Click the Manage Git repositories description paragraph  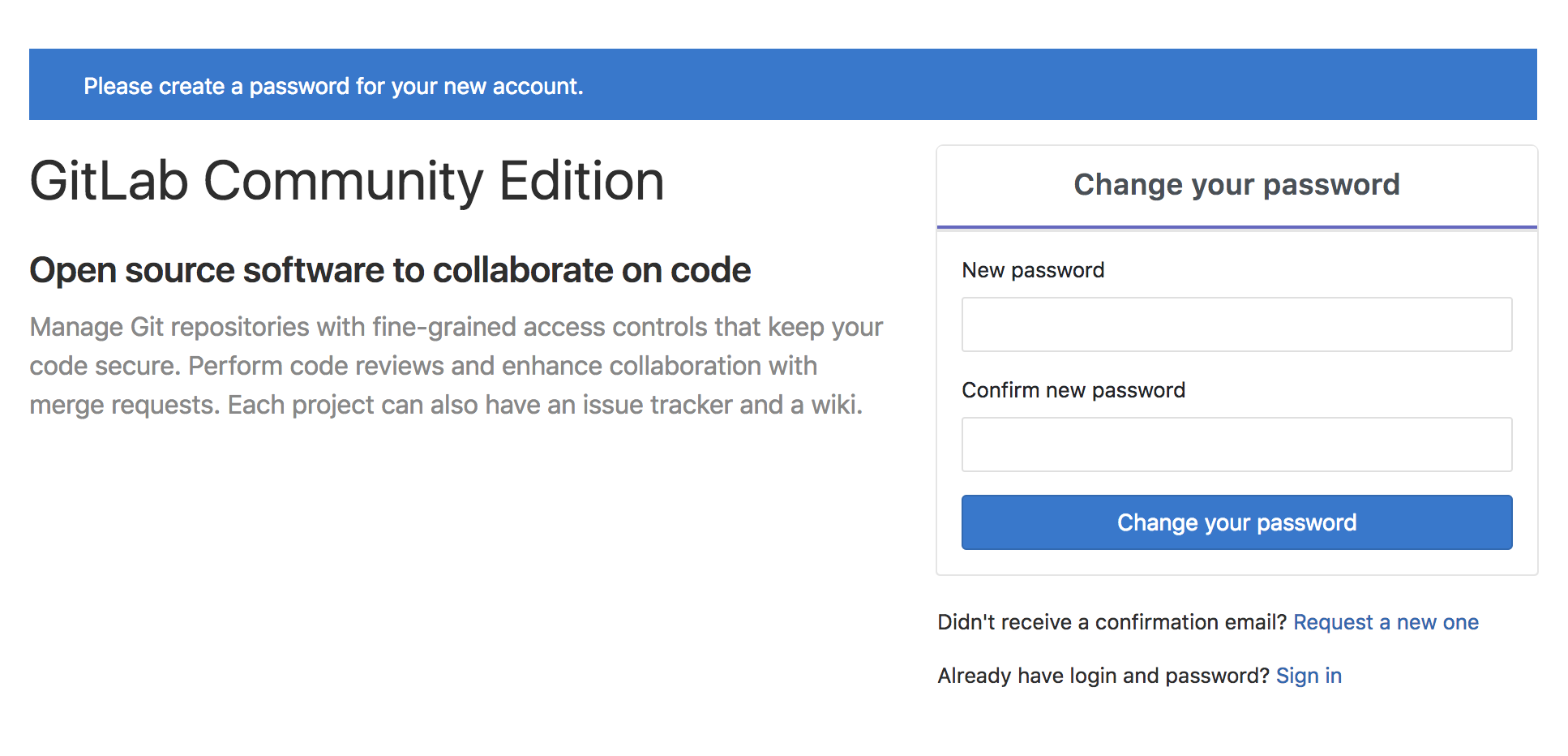pos(456,366)
